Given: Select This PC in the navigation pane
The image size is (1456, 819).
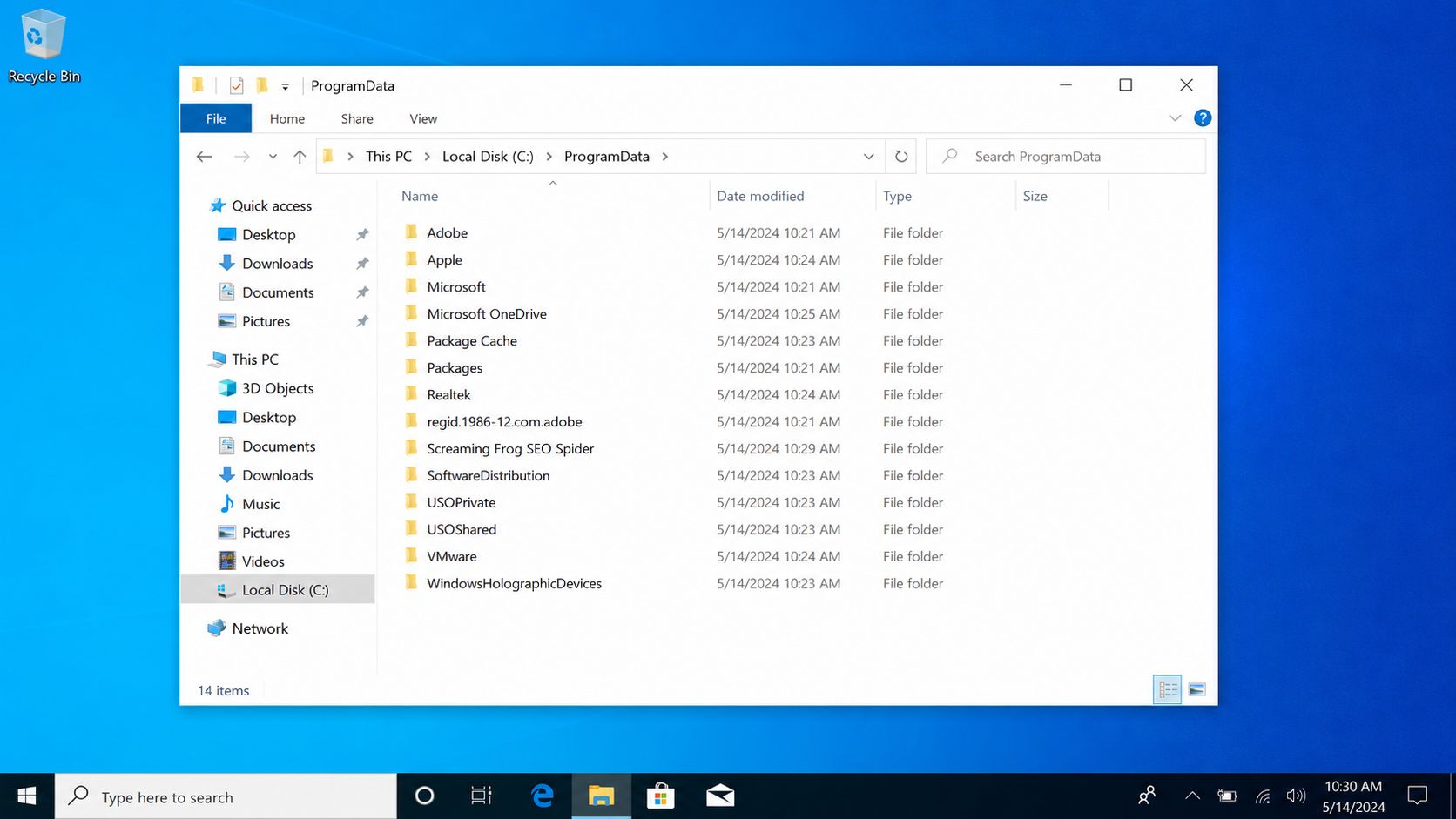Looking at the screenshot, I should click(254, 359).
